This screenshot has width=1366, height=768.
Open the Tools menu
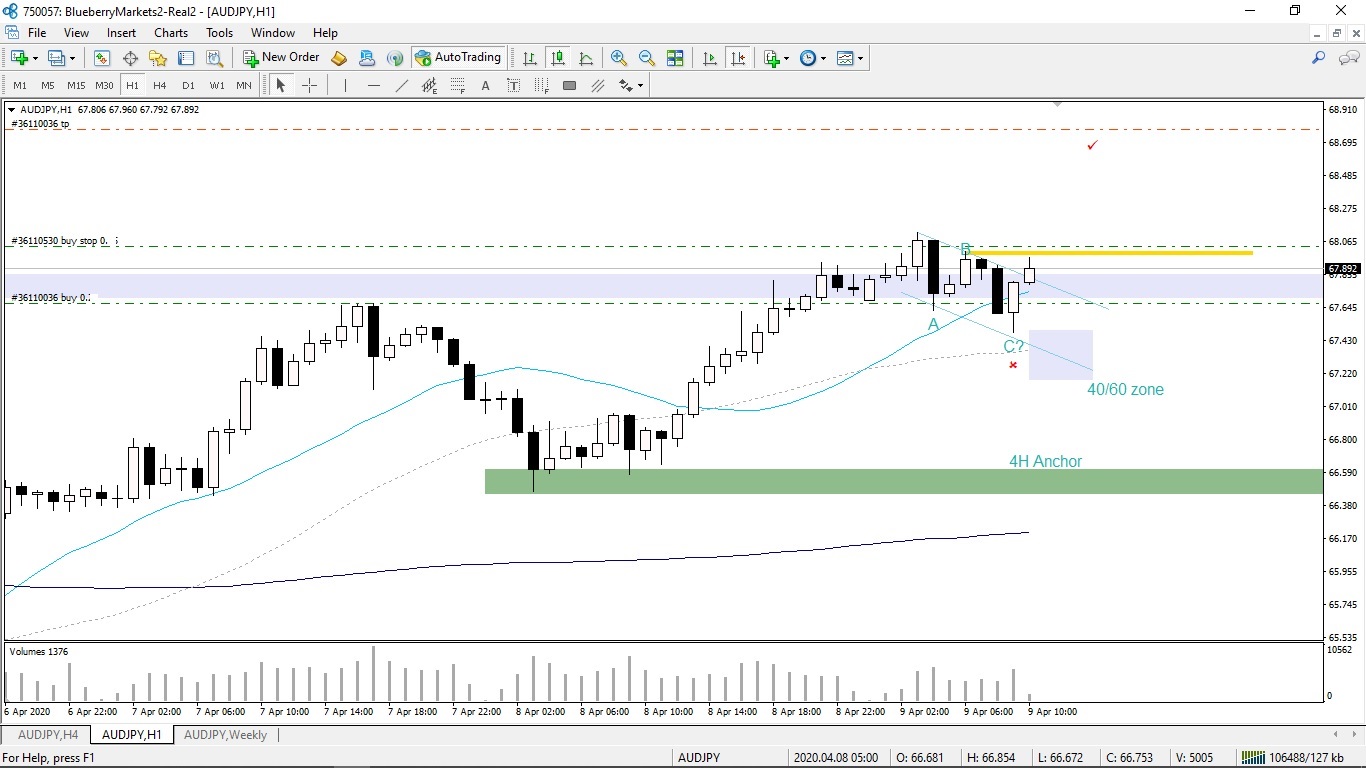(220, 33)
